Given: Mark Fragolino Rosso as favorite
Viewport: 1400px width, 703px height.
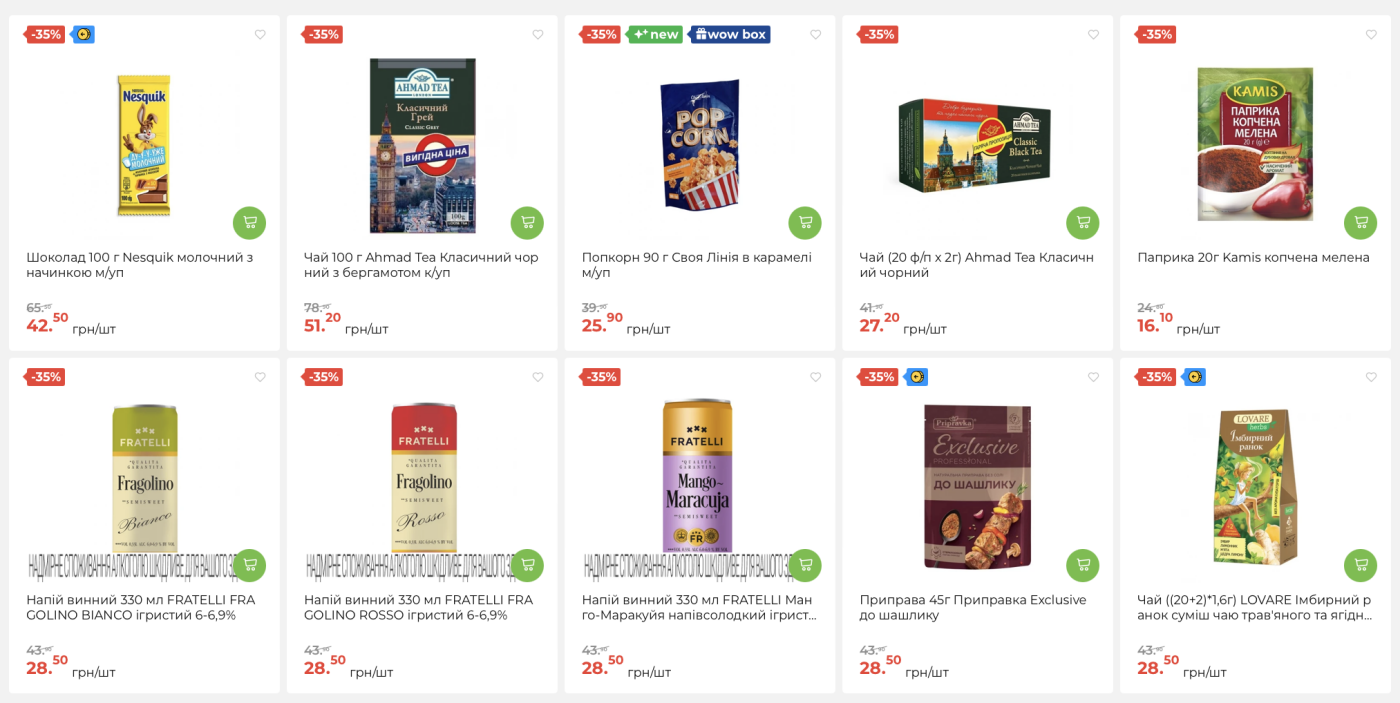Looking at the screenshot, I should pyautogui.click(x=538, y=377).
